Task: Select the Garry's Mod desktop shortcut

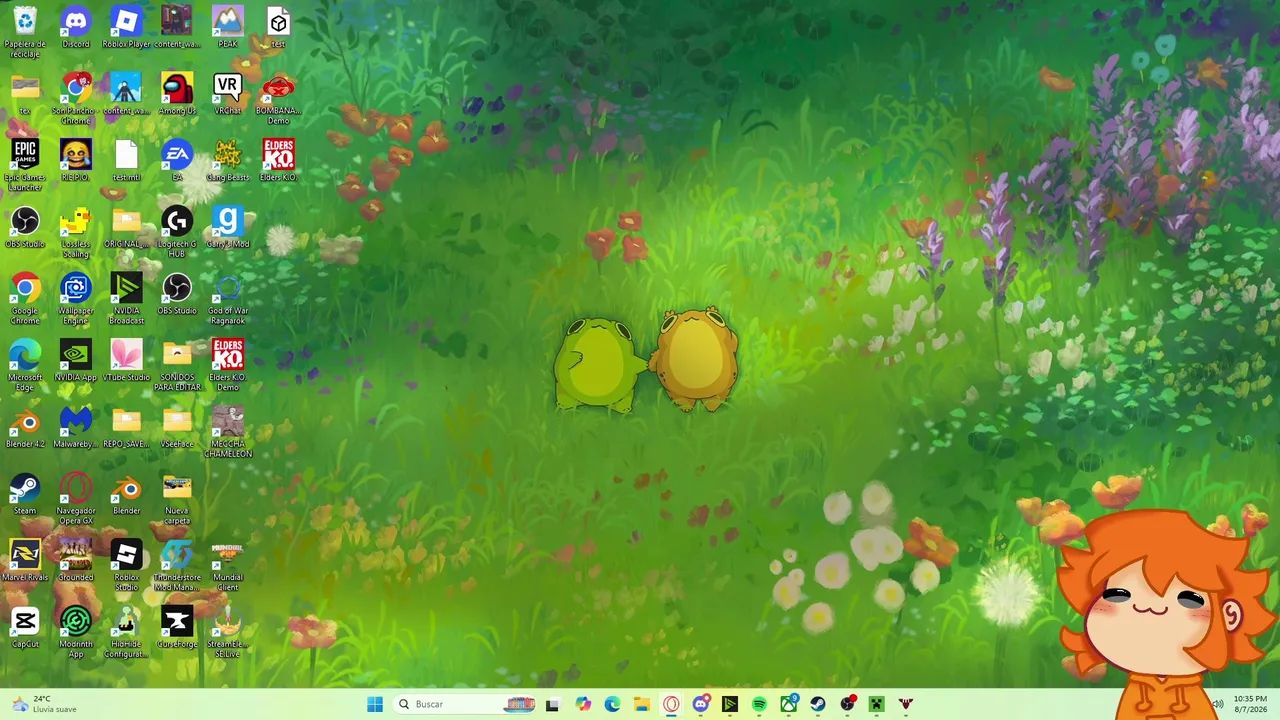Action: (x=228, y=229)
